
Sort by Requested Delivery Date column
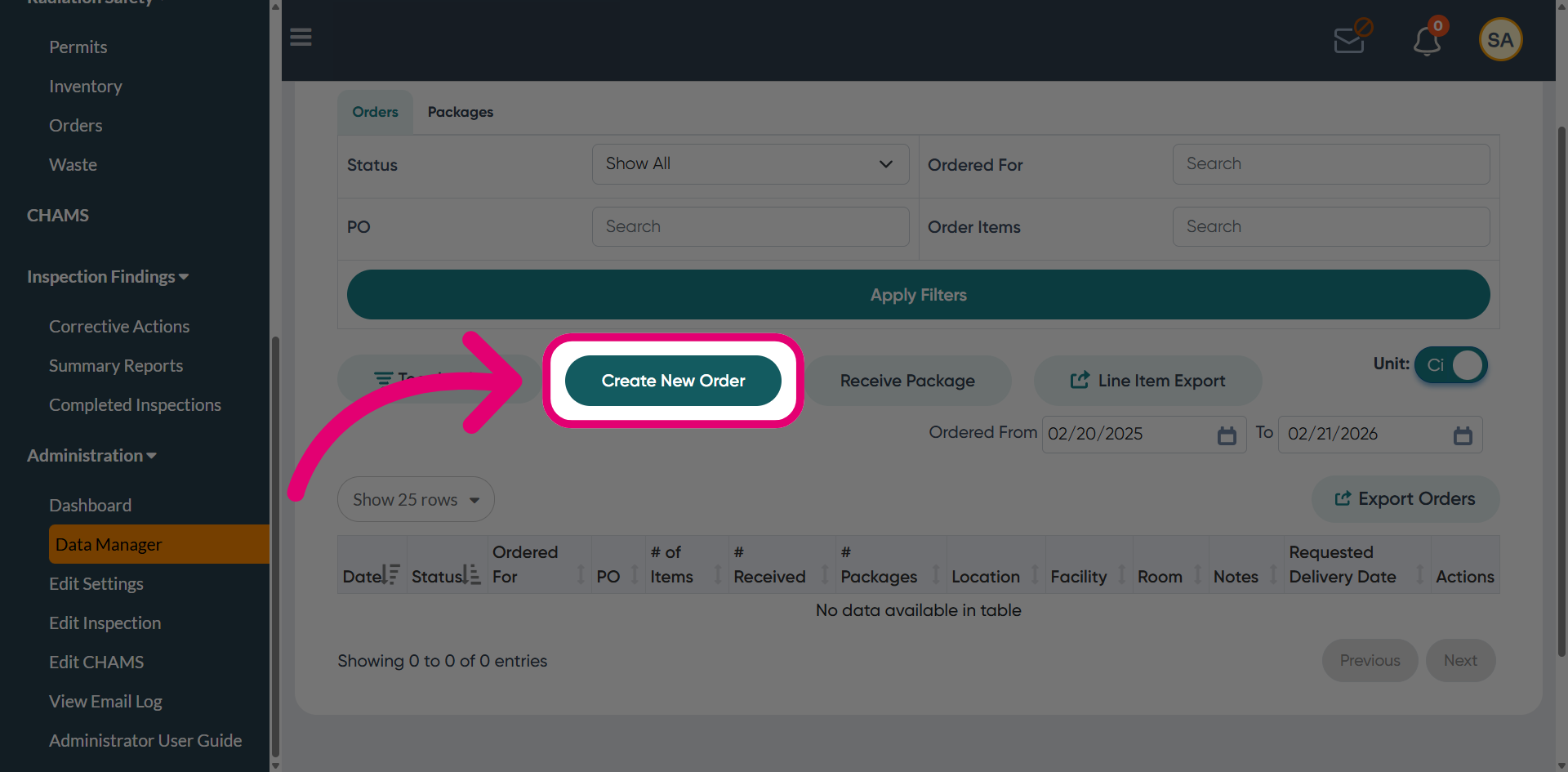1357,564
